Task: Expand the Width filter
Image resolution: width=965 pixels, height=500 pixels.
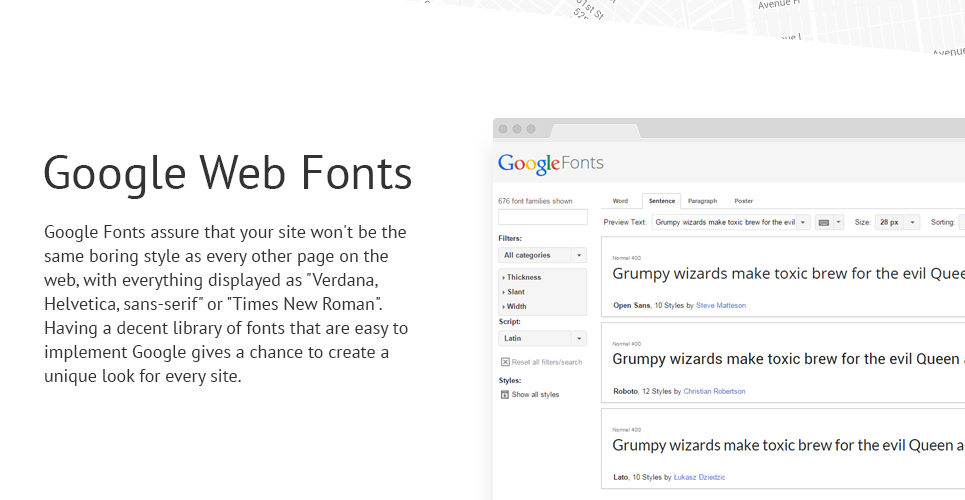Action: tap(515, 306)
